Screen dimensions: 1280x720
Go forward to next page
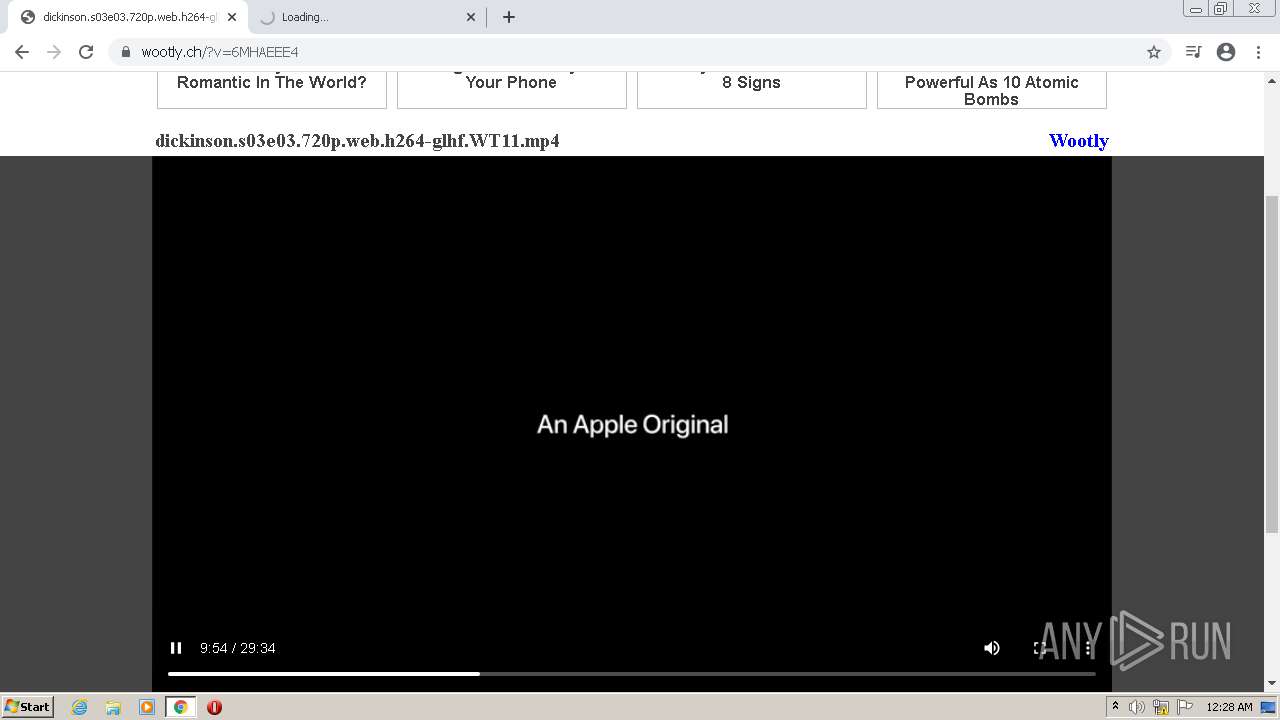(54, 52)
